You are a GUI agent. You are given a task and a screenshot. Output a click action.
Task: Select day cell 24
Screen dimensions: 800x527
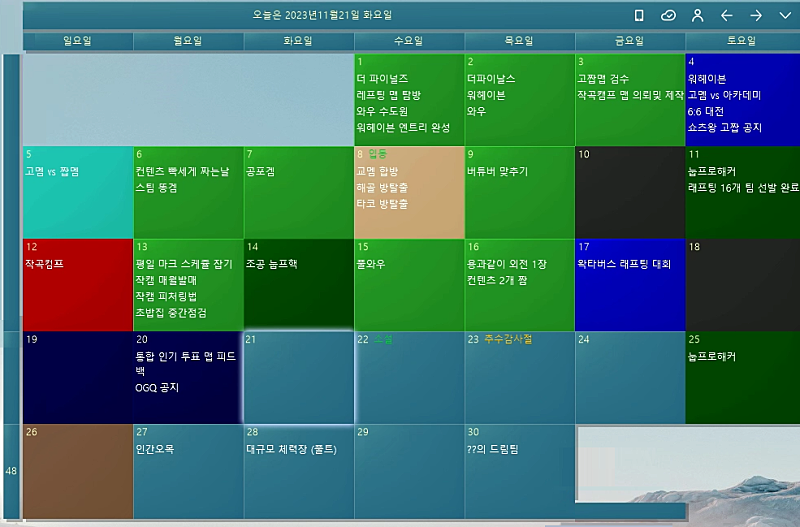tap(630, 378)
